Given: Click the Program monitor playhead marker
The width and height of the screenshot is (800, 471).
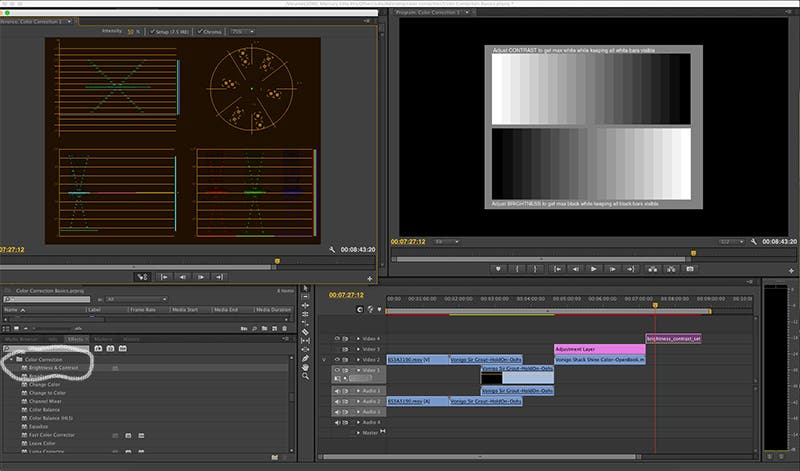Looking at the screenshot, I should point(693,253).
